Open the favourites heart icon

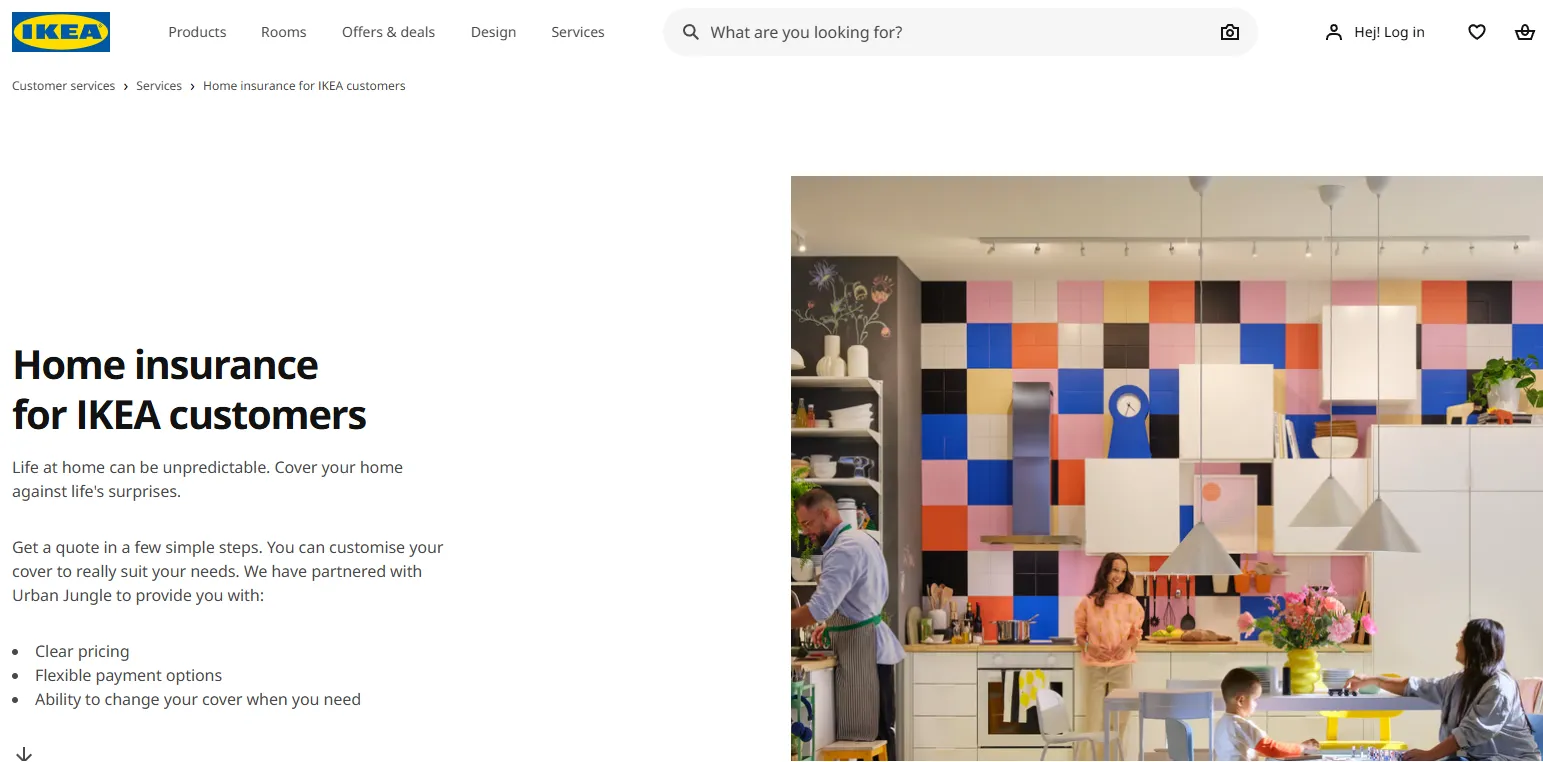1477,32
